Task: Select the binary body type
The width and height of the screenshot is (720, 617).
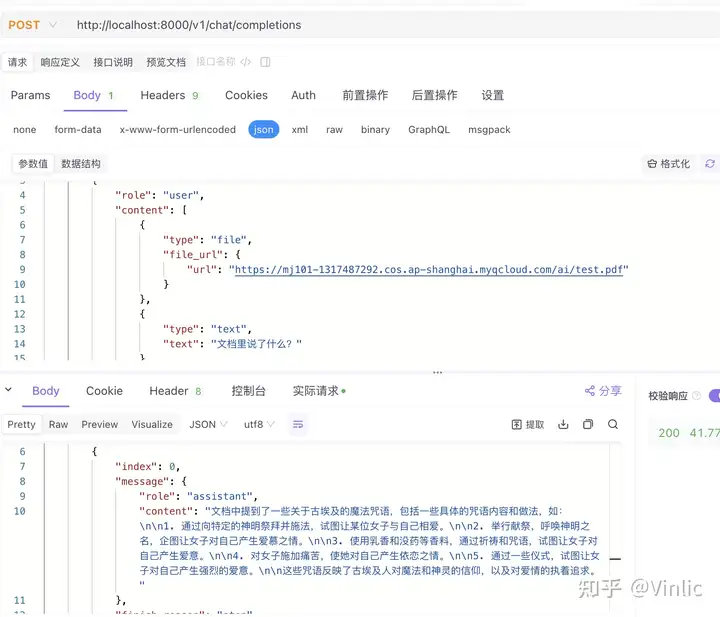Action: pos(375,129)
